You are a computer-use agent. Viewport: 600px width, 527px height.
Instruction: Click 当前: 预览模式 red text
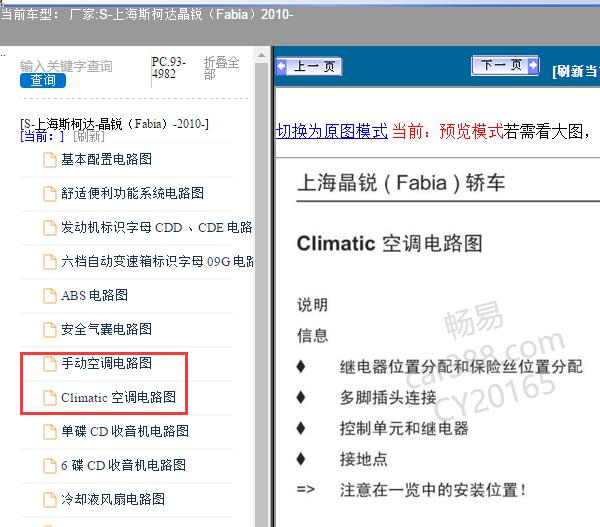(x=448, y=131)
